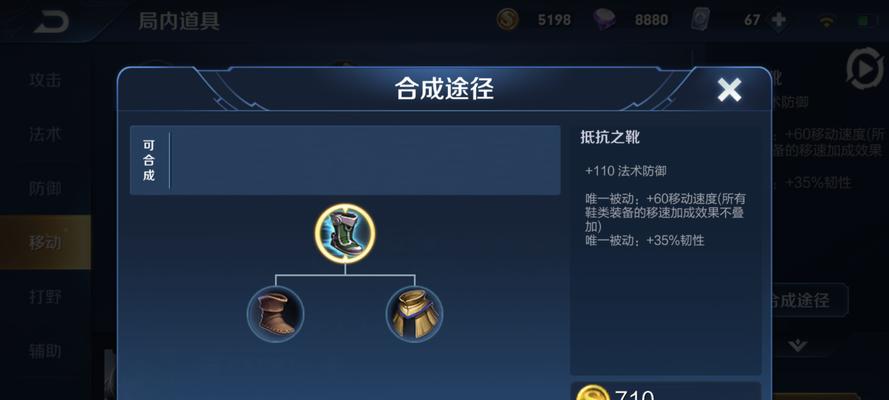889x400 pixels.
Task: Tap the 可合成 items row
Action: click(x=345, y=160)
